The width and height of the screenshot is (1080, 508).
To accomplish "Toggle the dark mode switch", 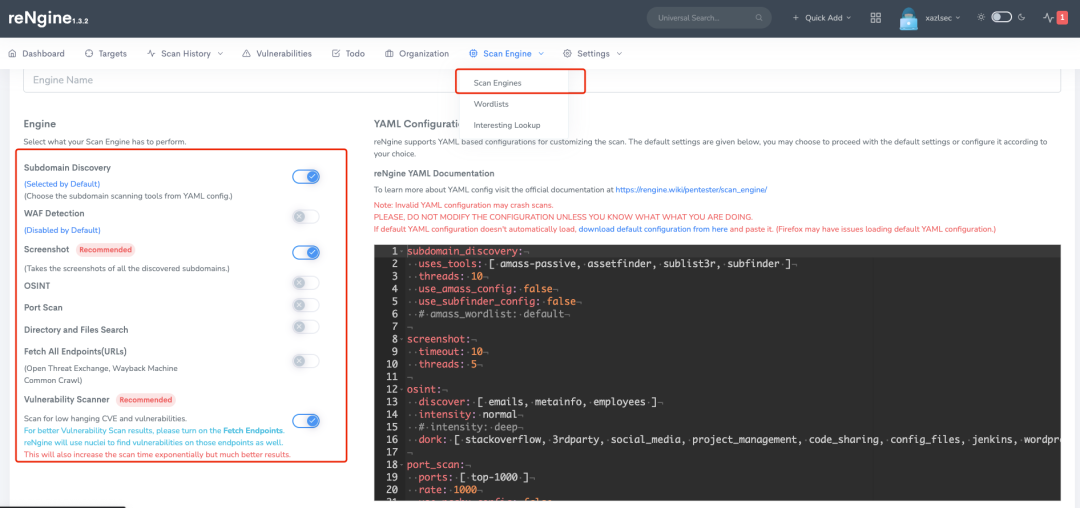I will click(x=1001, y=17).
